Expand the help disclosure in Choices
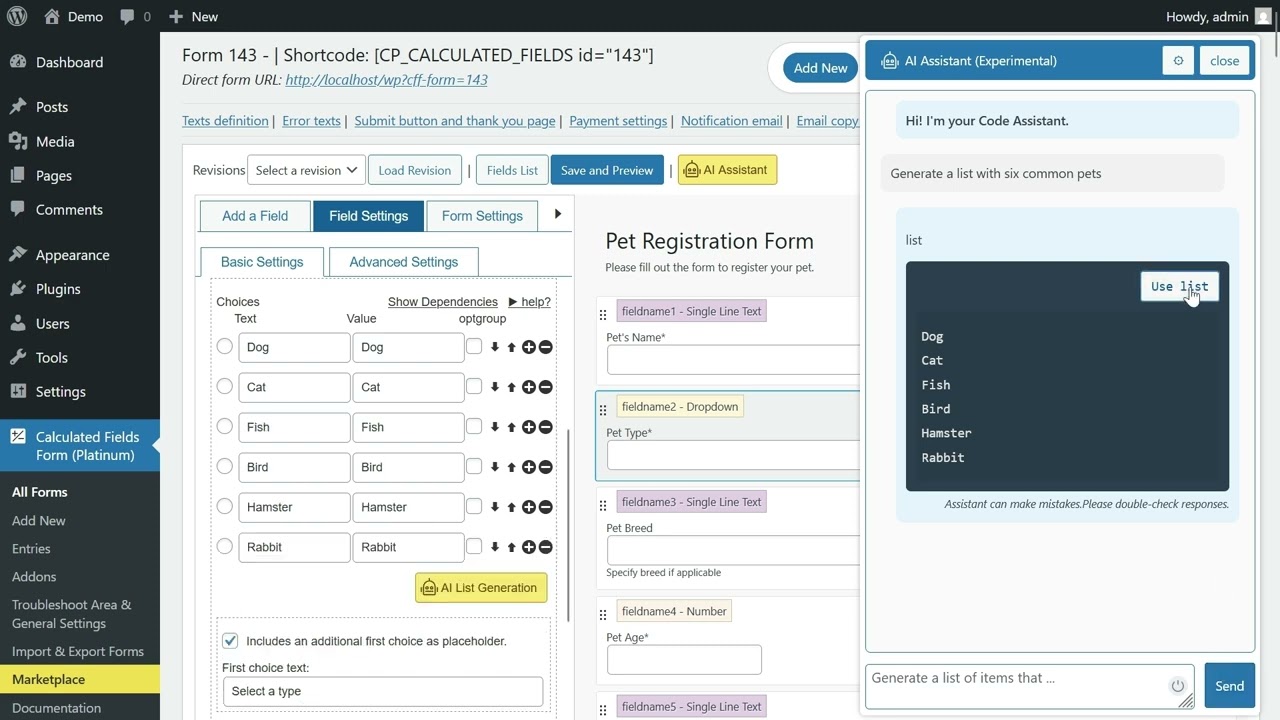1280x720 pixels. 529,302
